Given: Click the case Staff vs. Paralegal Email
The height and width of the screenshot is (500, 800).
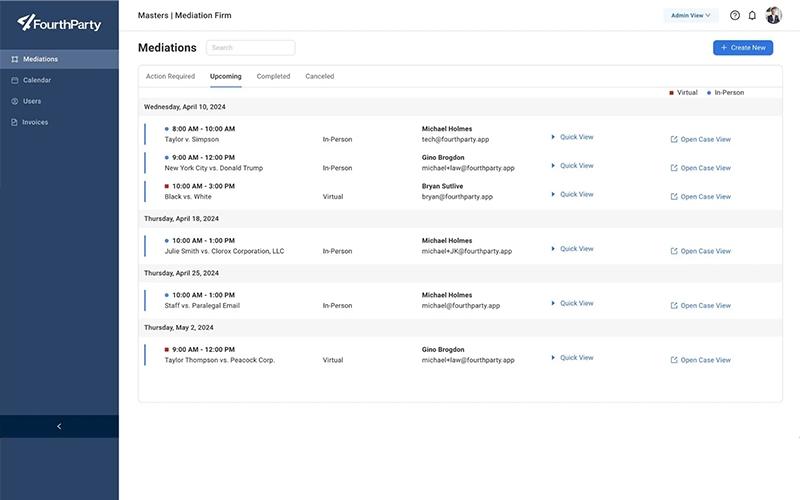Looking at the screenshot, I should click(x=202, y=306).
